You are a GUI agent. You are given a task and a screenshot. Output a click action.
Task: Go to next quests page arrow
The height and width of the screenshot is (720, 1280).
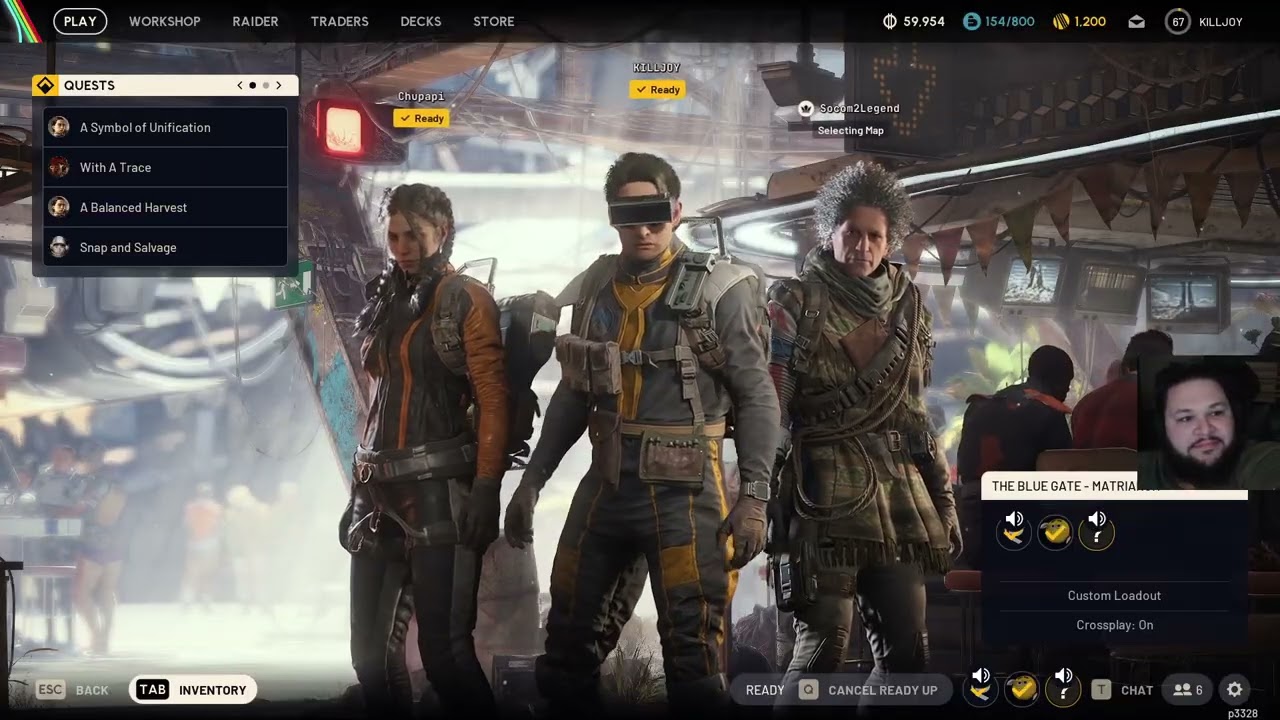279,85
